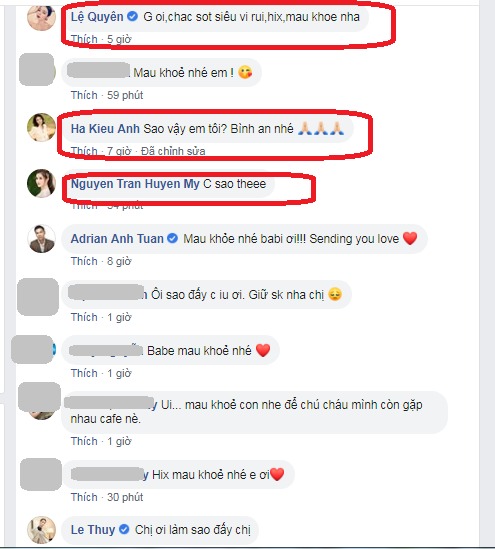Viewport: 495px width, 549px height.
Task: Open Adrian Anh Tuan's avatar
Action: 41,239
